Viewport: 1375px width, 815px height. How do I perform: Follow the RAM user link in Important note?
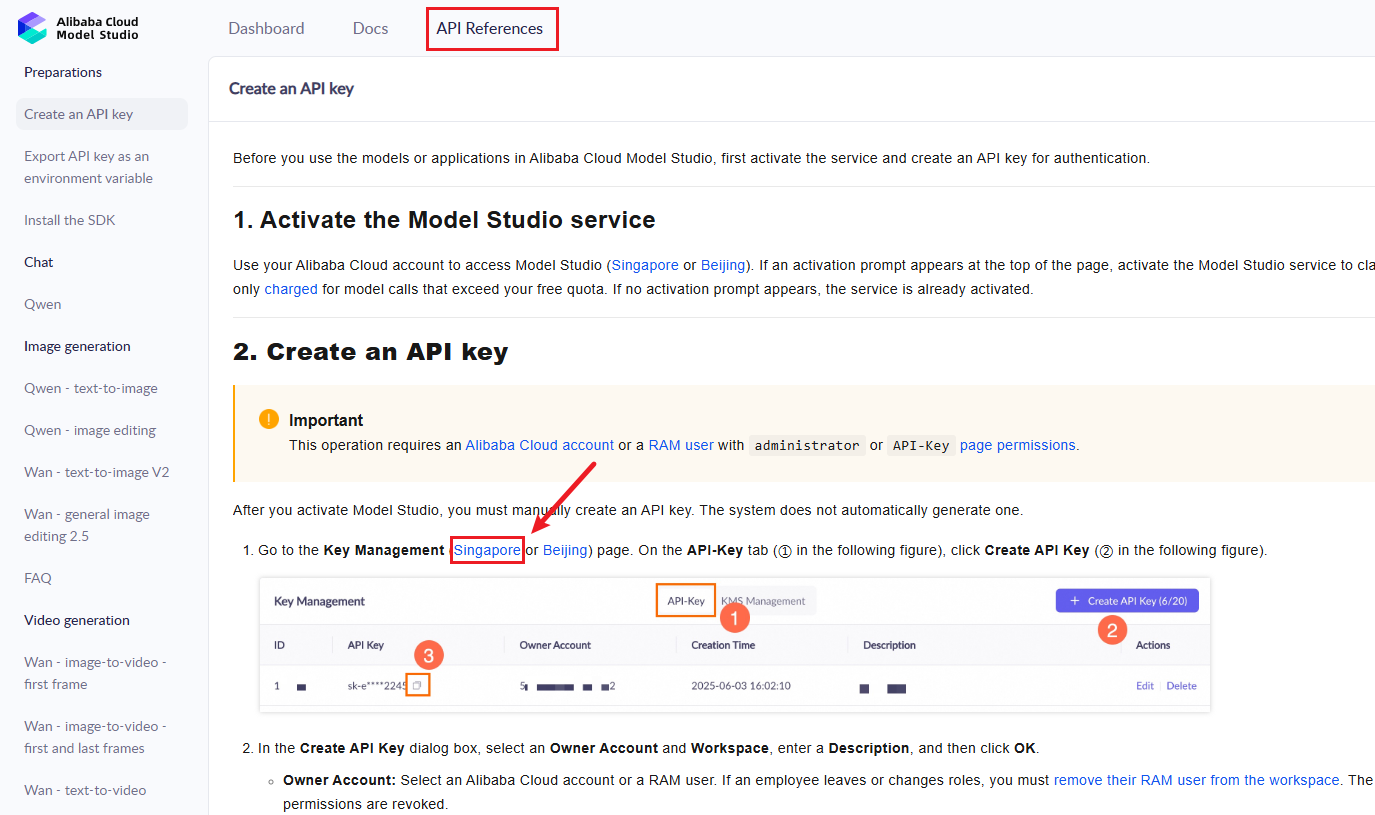[x=681, y=445]
